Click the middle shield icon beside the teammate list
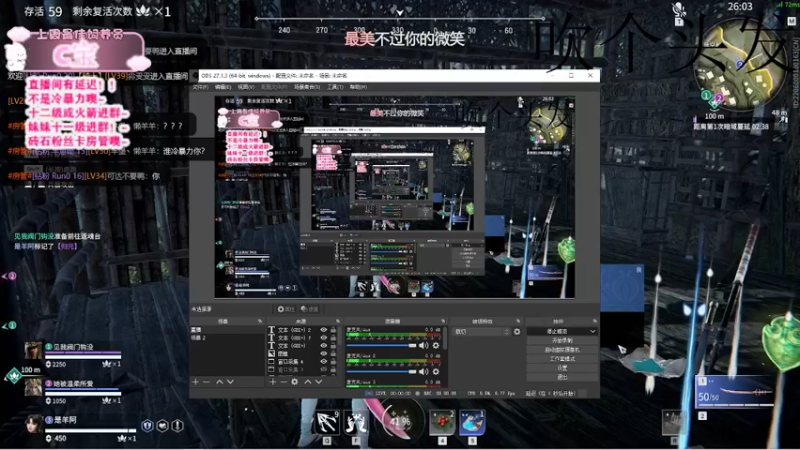 163,426
